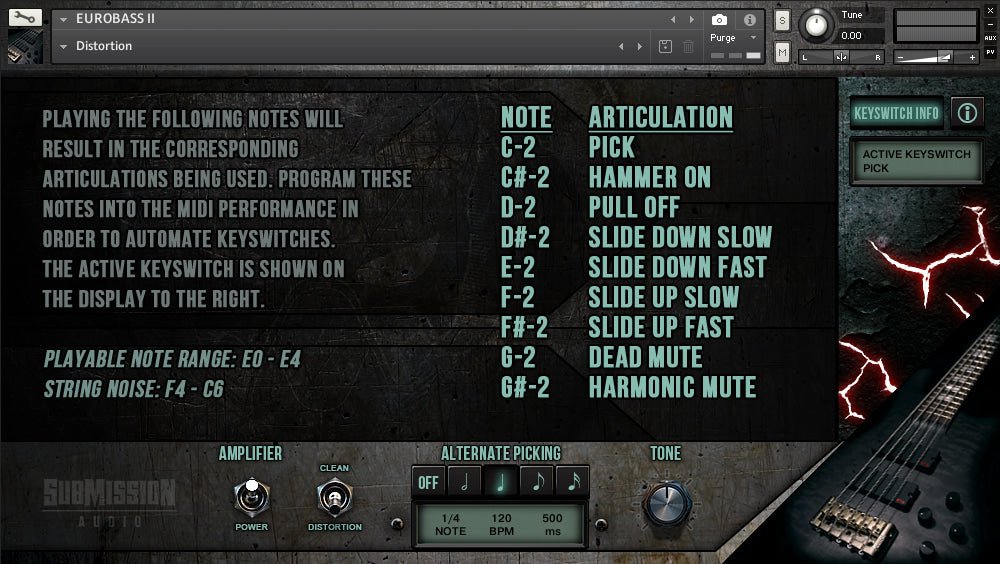
Task: Toggle the amplifier Power switch
Action: click(251, 496)
